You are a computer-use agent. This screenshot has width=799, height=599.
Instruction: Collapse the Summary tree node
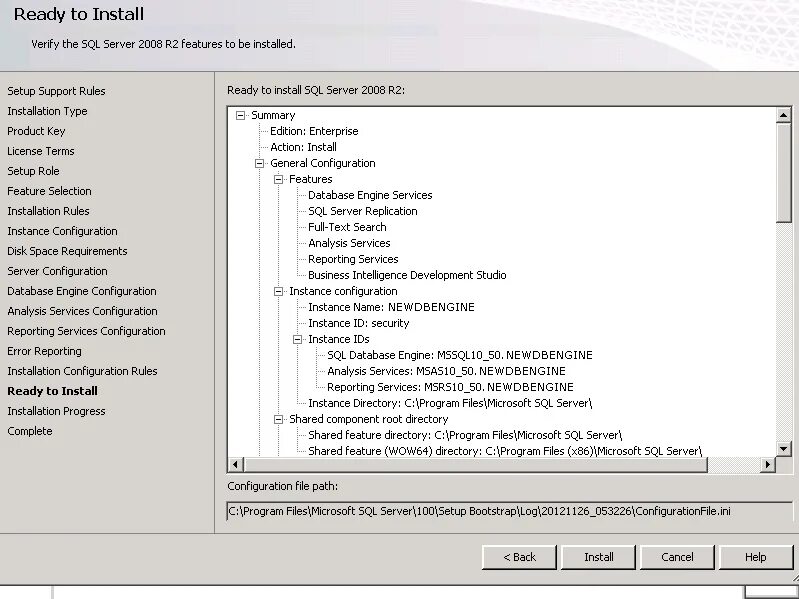click(241, 116)
